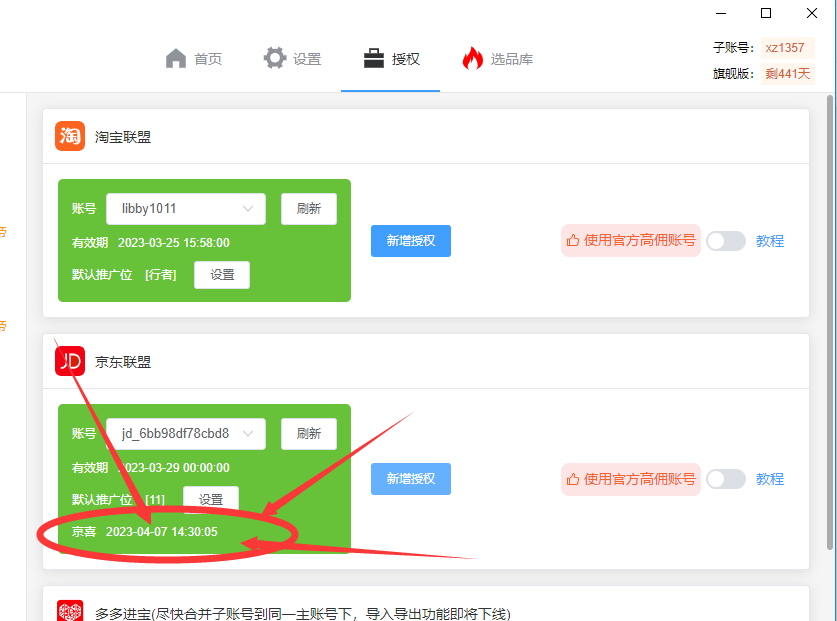Click the red JD 京东联盟 logo
This screenshot has width=837, height=621.
[x=70, y=361]
